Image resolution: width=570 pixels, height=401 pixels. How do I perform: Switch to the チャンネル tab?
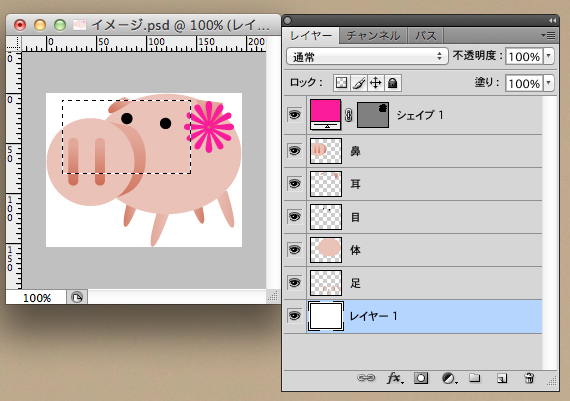373,36
